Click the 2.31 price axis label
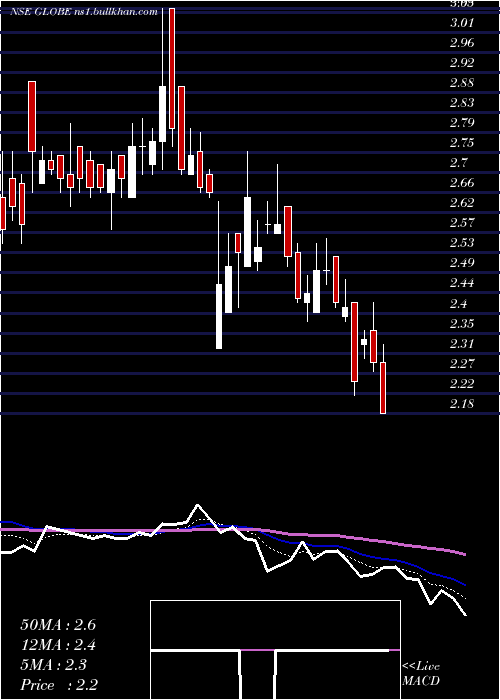The width and height of the screenshot is (500, 700). 462,344
